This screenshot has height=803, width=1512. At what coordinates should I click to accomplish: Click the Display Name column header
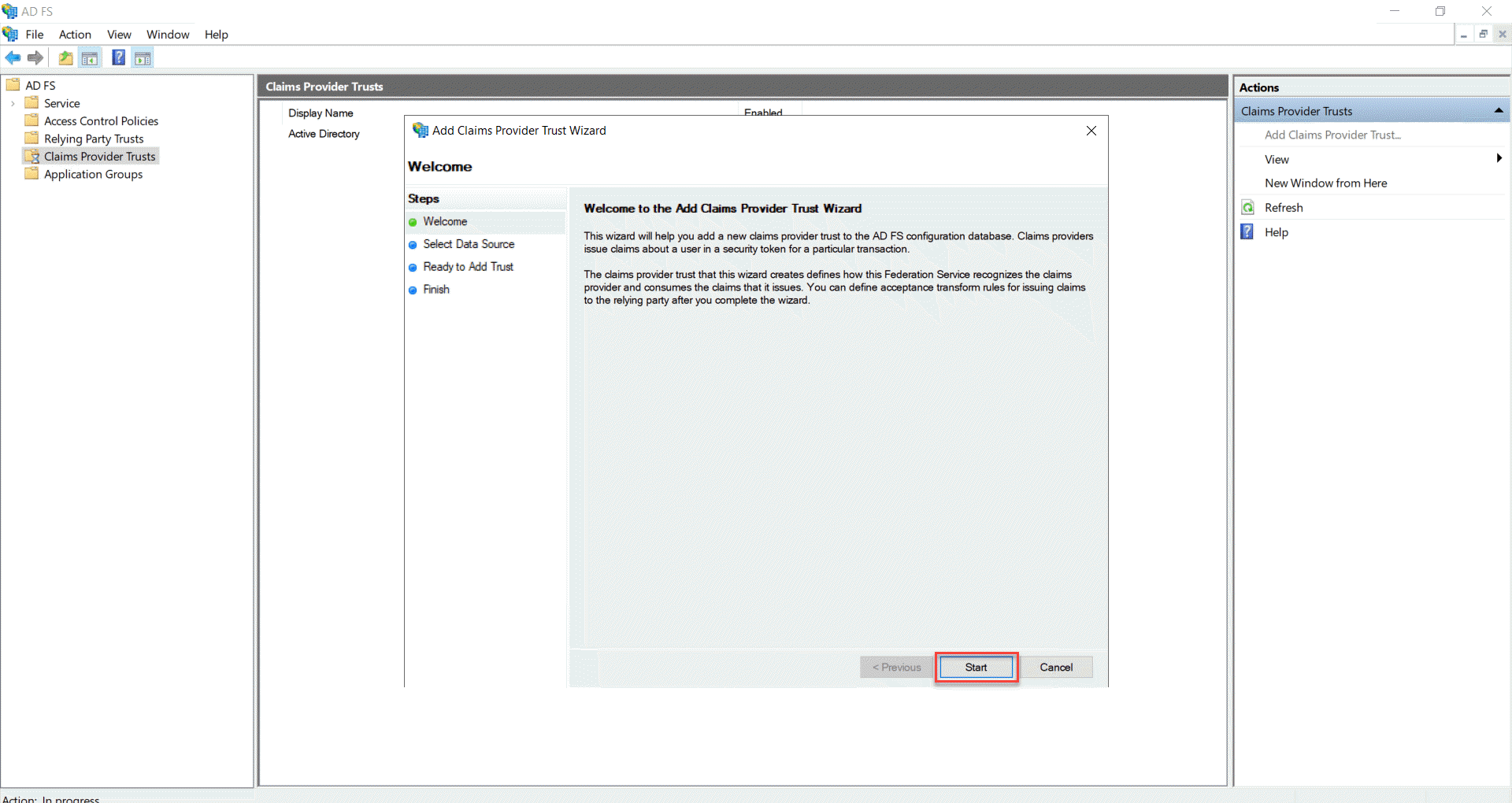pos(321,113)
